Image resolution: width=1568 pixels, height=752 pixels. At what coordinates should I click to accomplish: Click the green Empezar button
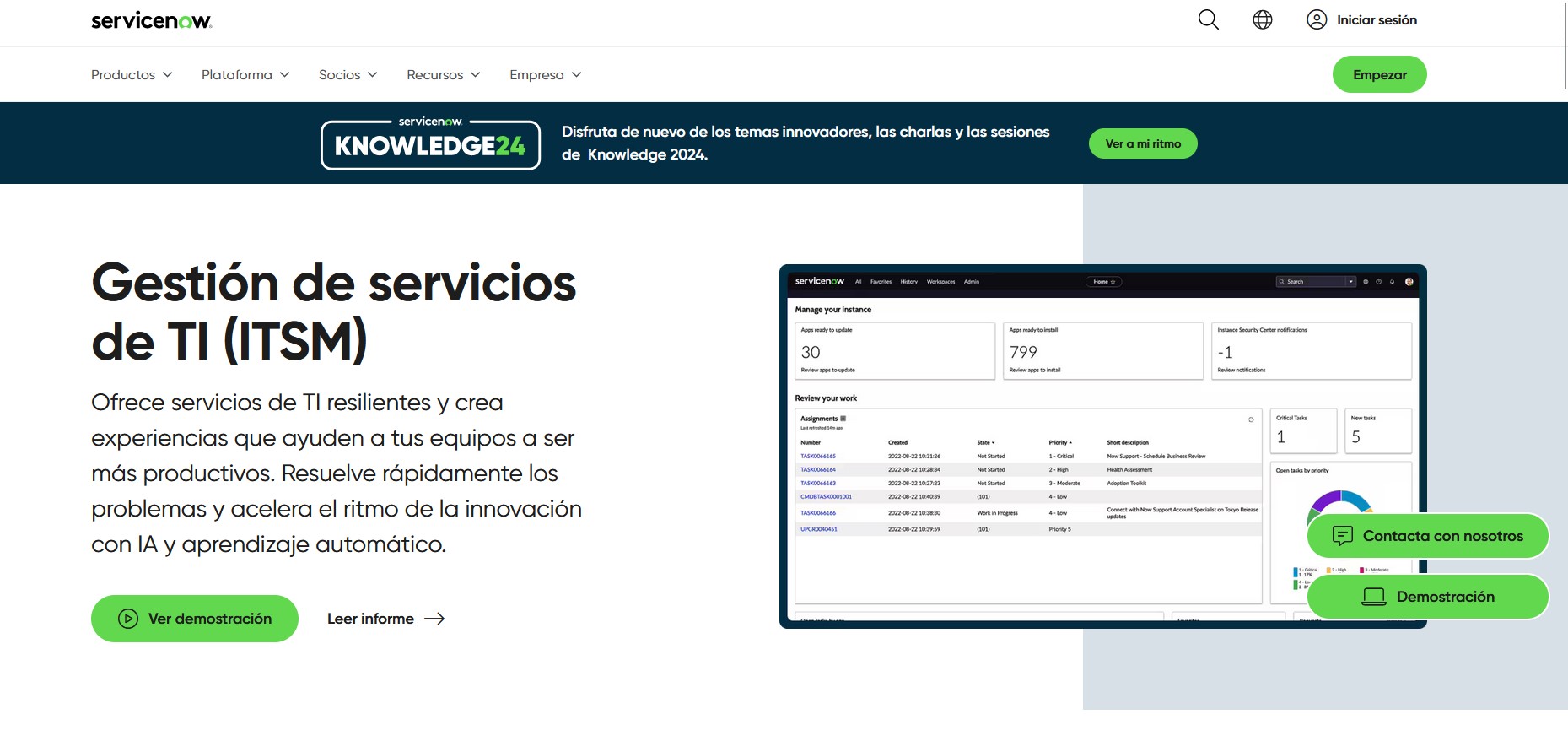pyautogui.click(x=1379, y=74)
